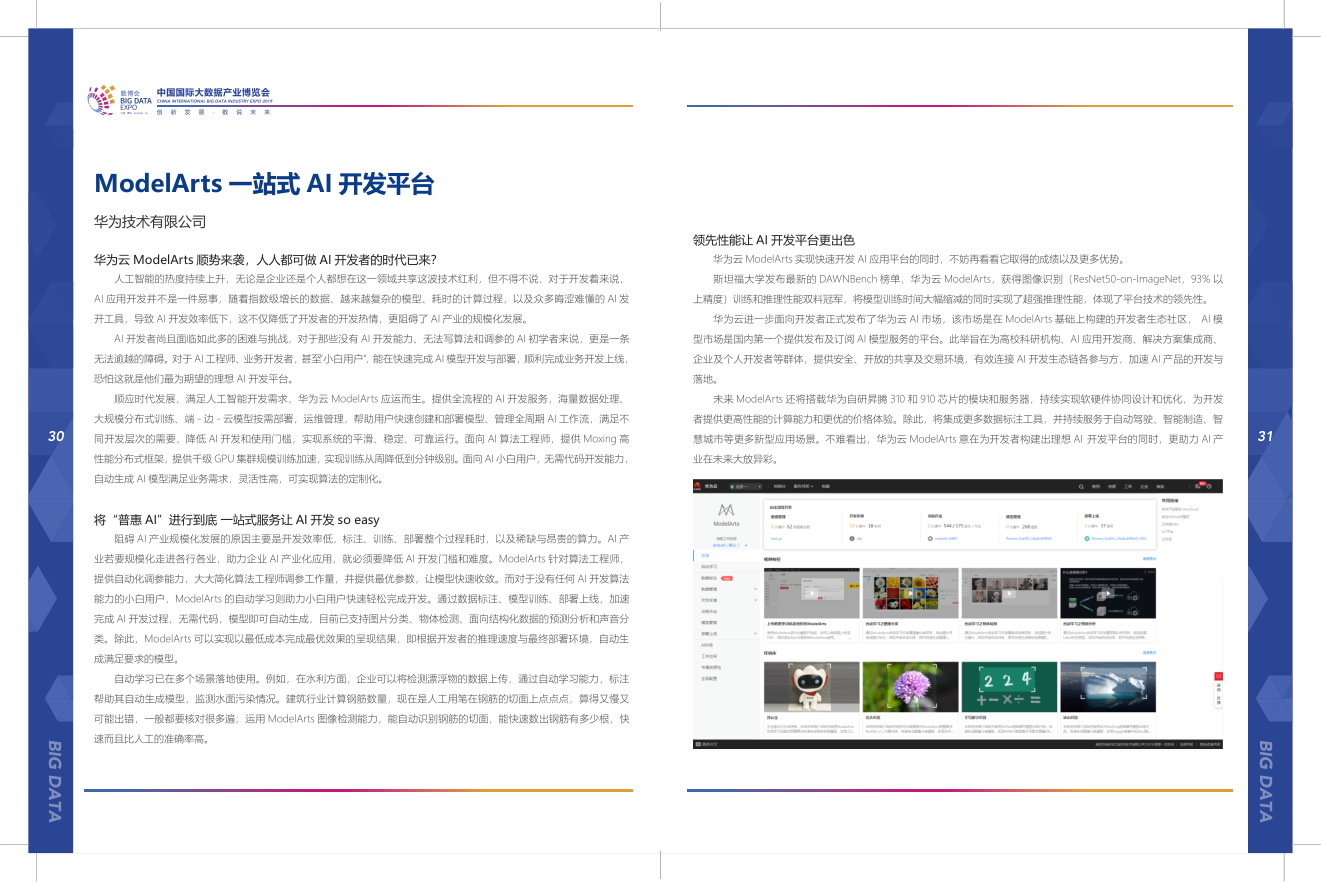Click the ModelArts 一站式 AI 开发平台 title
1321x882 pixels.
click(x=264, y=184)
